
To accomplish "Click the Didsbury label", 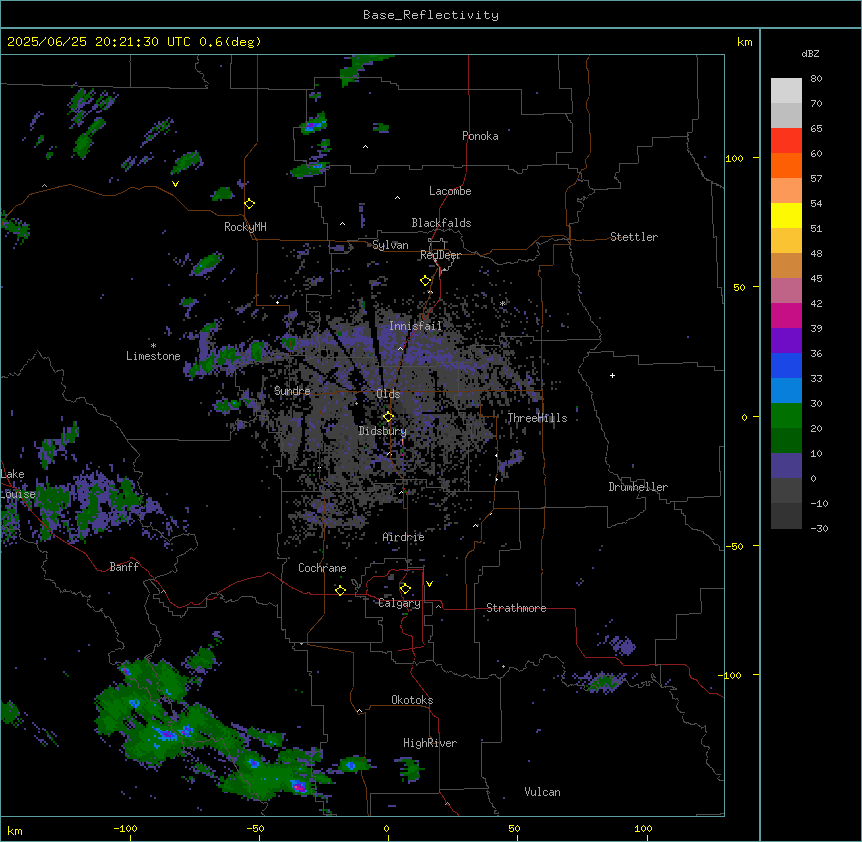I will point(383,431).
